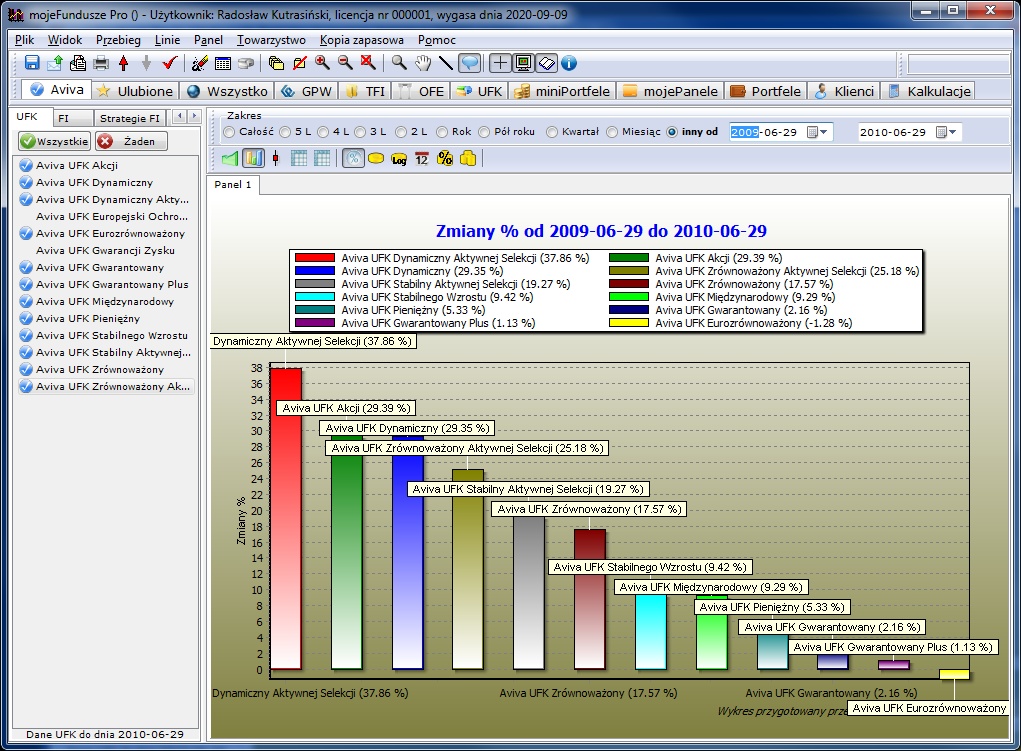Click the zoom in magnifier with plus
This screenshot has width=1021, height=751.
point(322,63)
